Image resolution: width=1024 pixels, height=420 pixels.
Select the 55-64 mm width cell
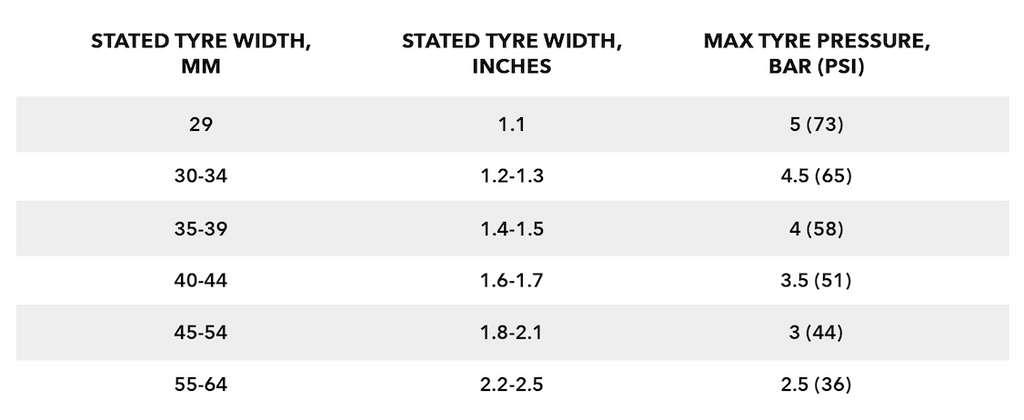pyautogui.click(x=200, y=384)
